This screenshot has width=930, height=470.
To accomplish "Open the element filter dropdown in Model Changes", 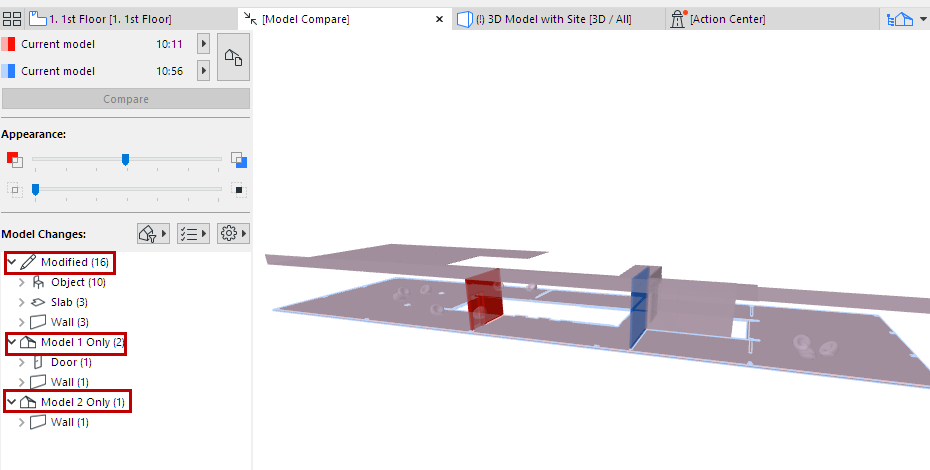I will (153, 234).
